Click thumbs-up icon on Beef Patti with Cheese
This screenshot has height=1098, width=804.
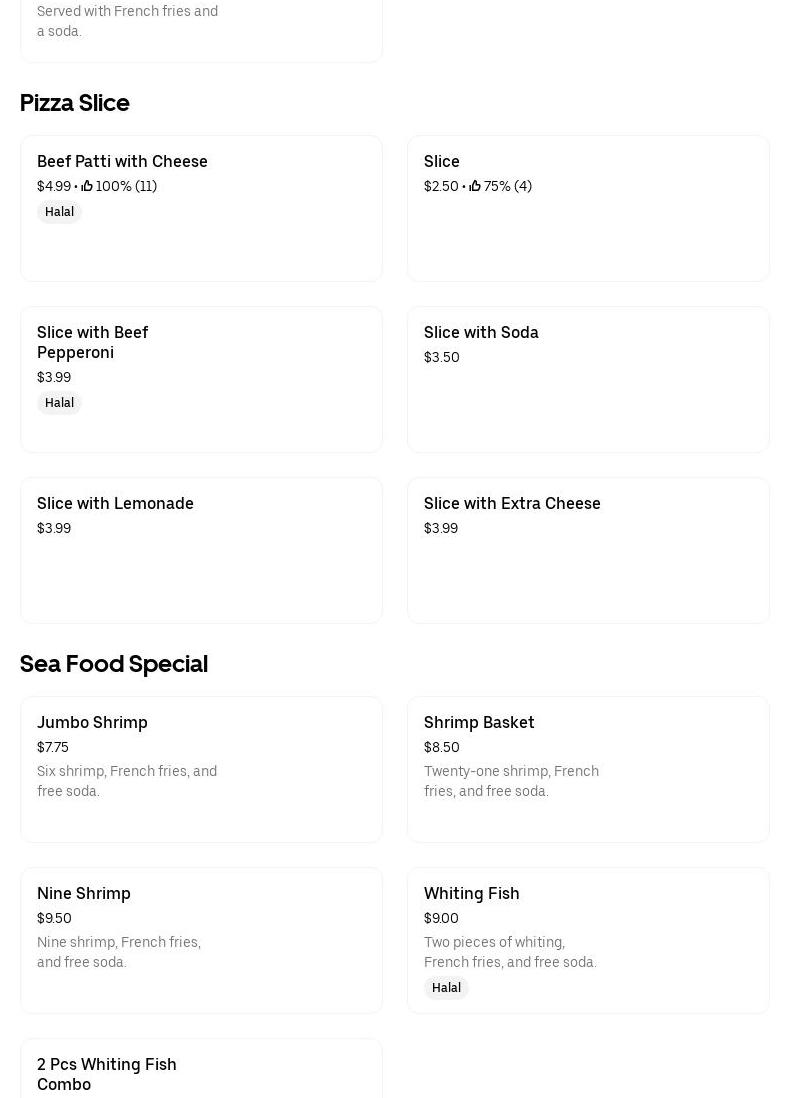tap(87, 186)
